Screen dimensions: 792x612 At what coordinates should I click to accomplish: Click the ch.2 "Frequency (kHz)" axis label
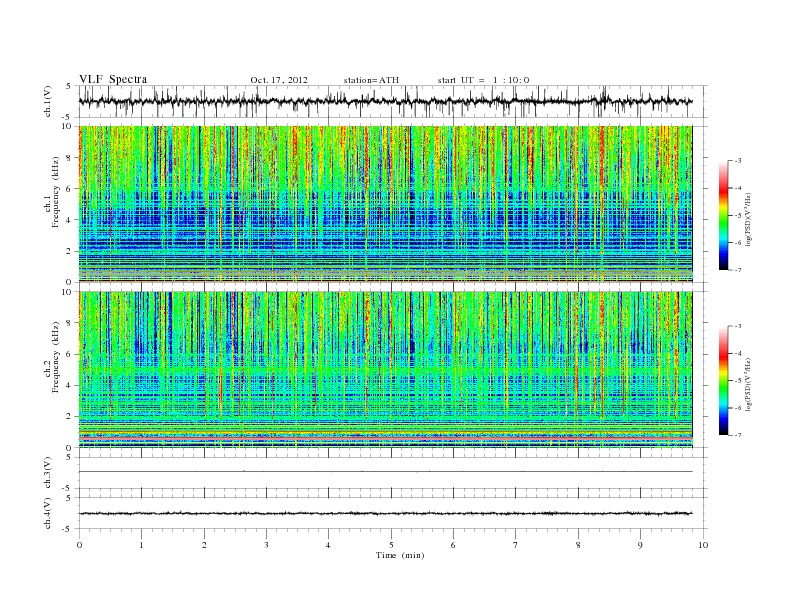coord(56,357)
